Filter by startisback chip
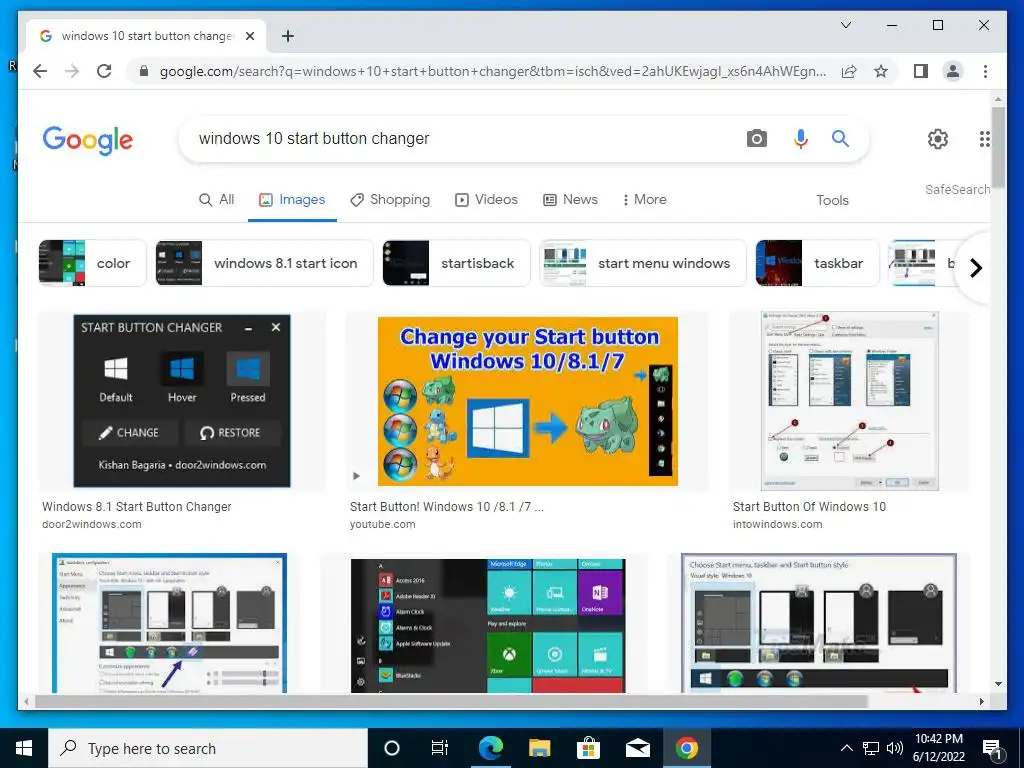 coord(456,263)
